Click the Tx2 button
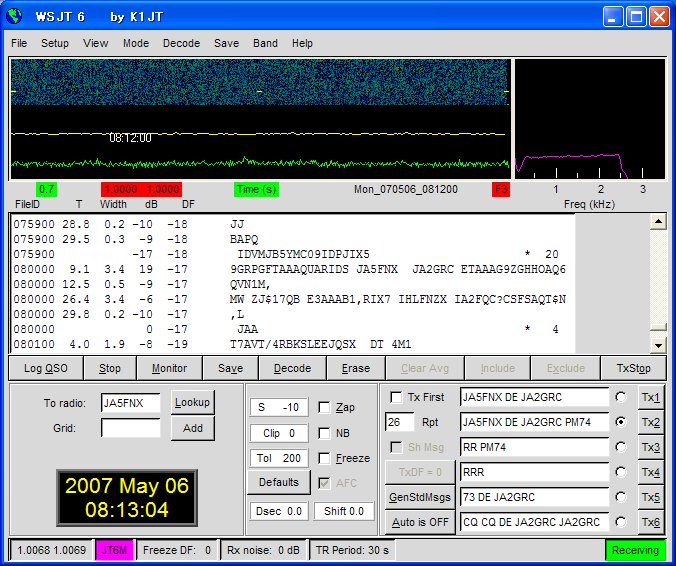The width and height of the screenshot is (676, 566). (651, 422)
